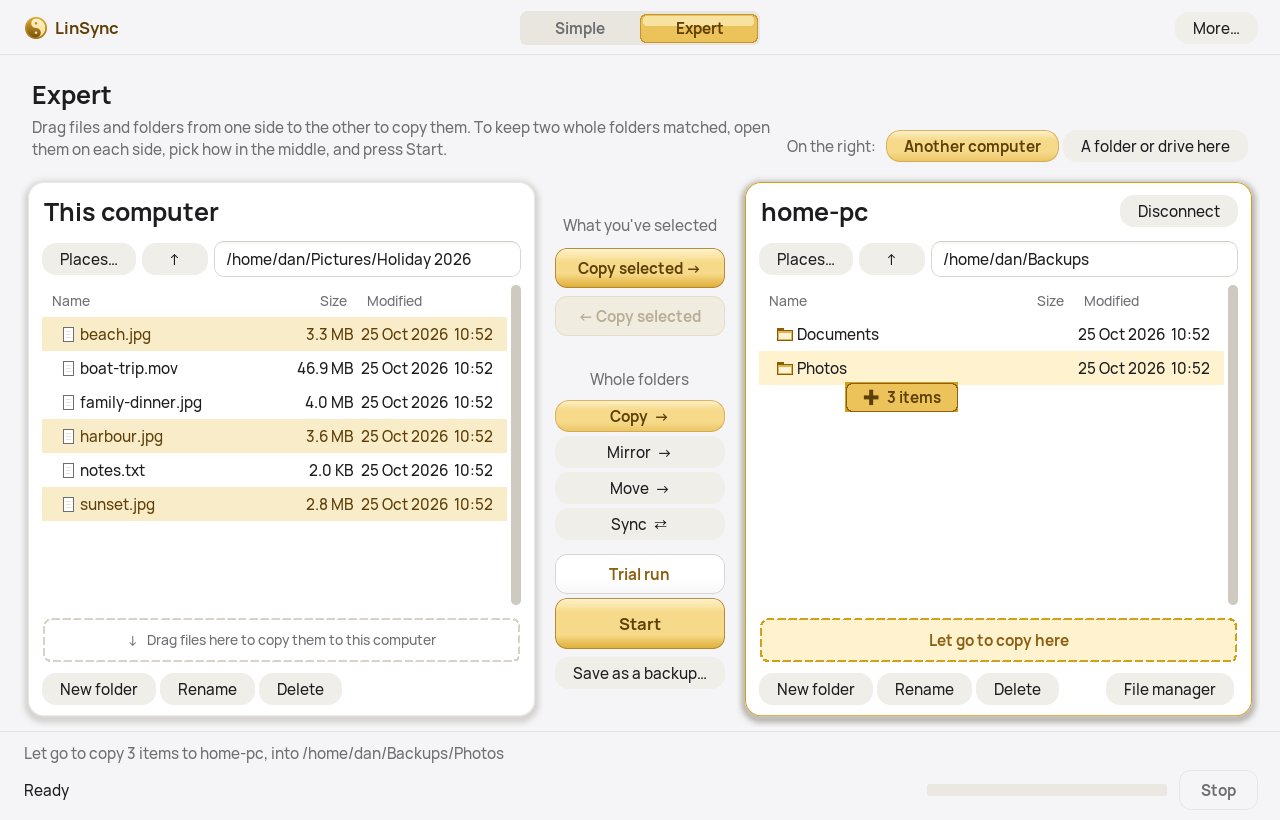The image size is (1280, 820).
Task: Go up one folder on home-pc
Action: 892,259
